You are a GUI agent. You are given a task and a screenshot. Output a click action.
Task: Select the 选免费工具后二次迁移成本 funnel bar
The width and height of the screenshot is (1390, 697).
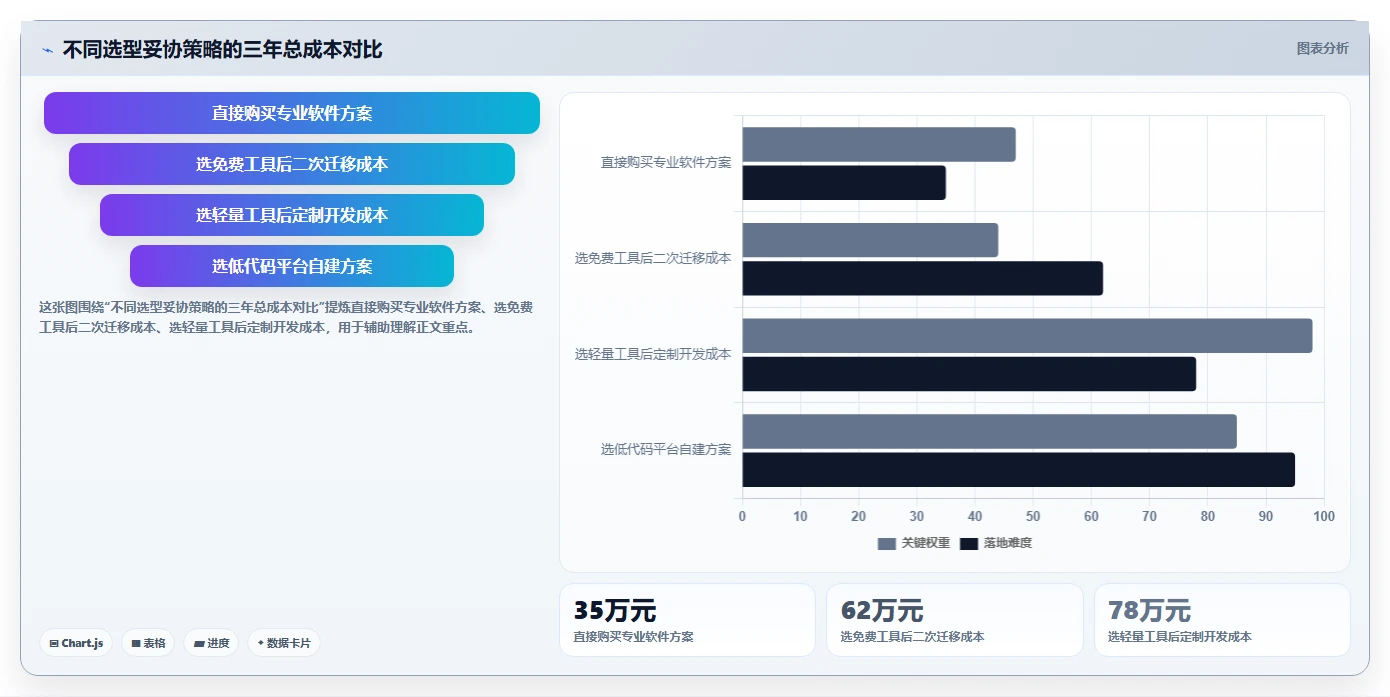pyautogui.click(x=292, y=164)
